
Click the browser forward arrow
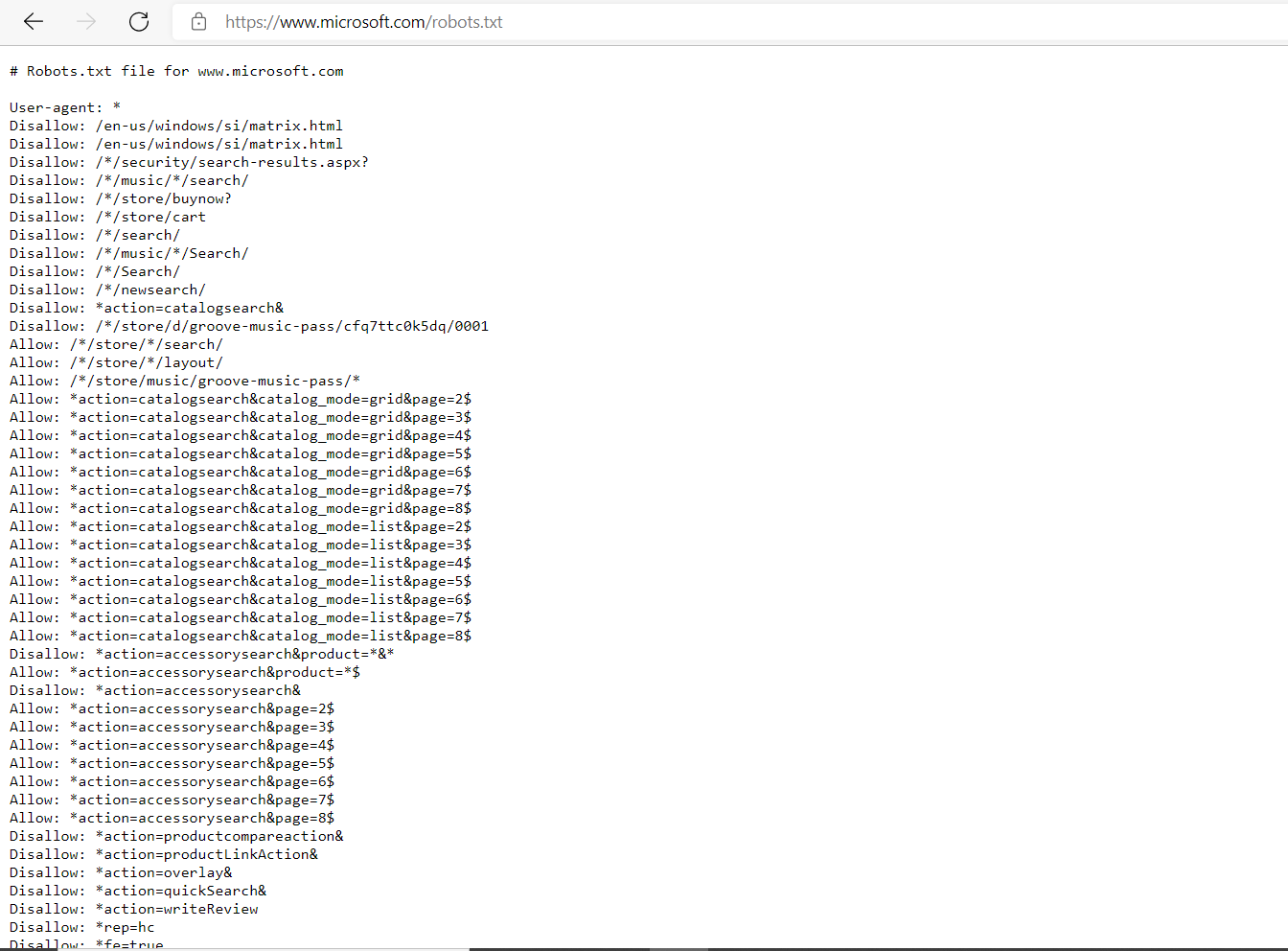coord(86,21)
